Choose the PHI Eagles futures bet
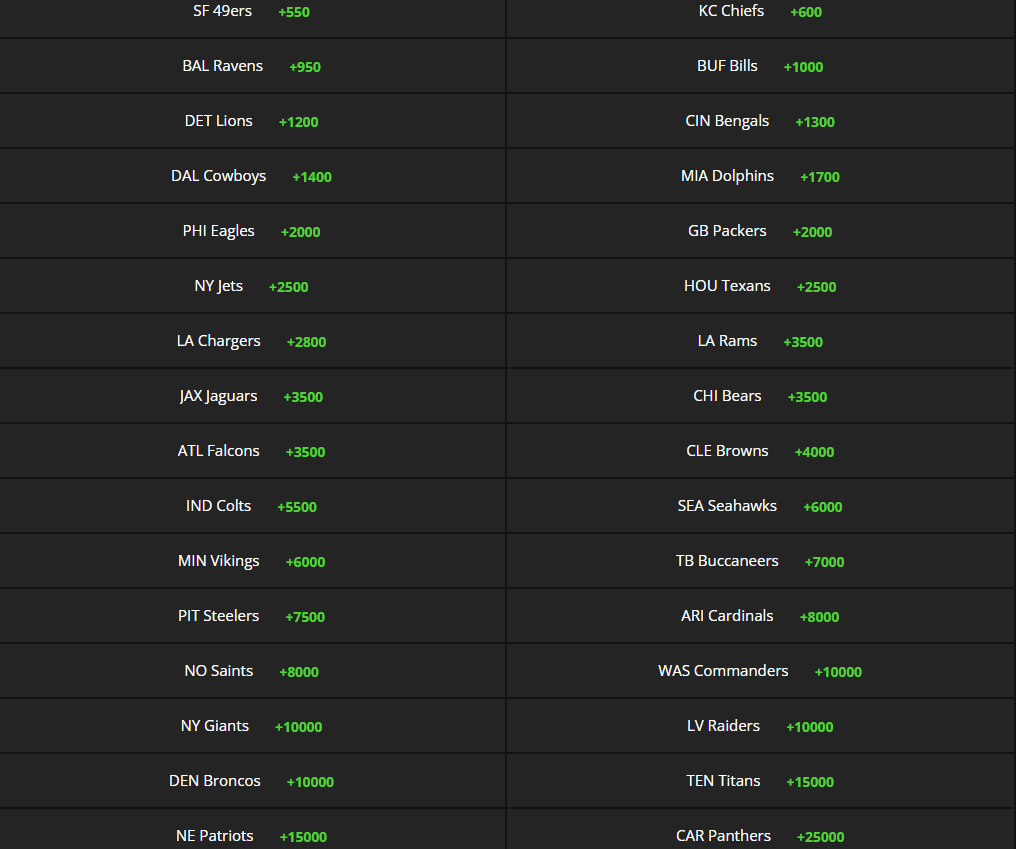Image resolution: width=1016 pixels, height=849 pixels. click(252, 231)
